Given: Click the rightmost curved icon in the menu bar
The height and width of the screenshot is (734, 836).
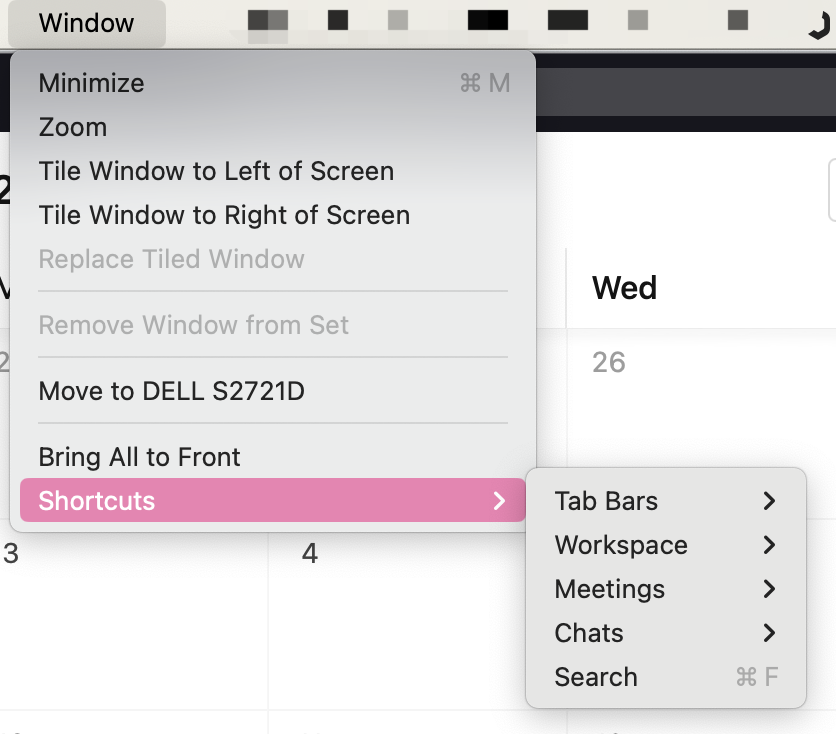Looking at the screenshot, I should pyautogui.click(x=818, y=24).
